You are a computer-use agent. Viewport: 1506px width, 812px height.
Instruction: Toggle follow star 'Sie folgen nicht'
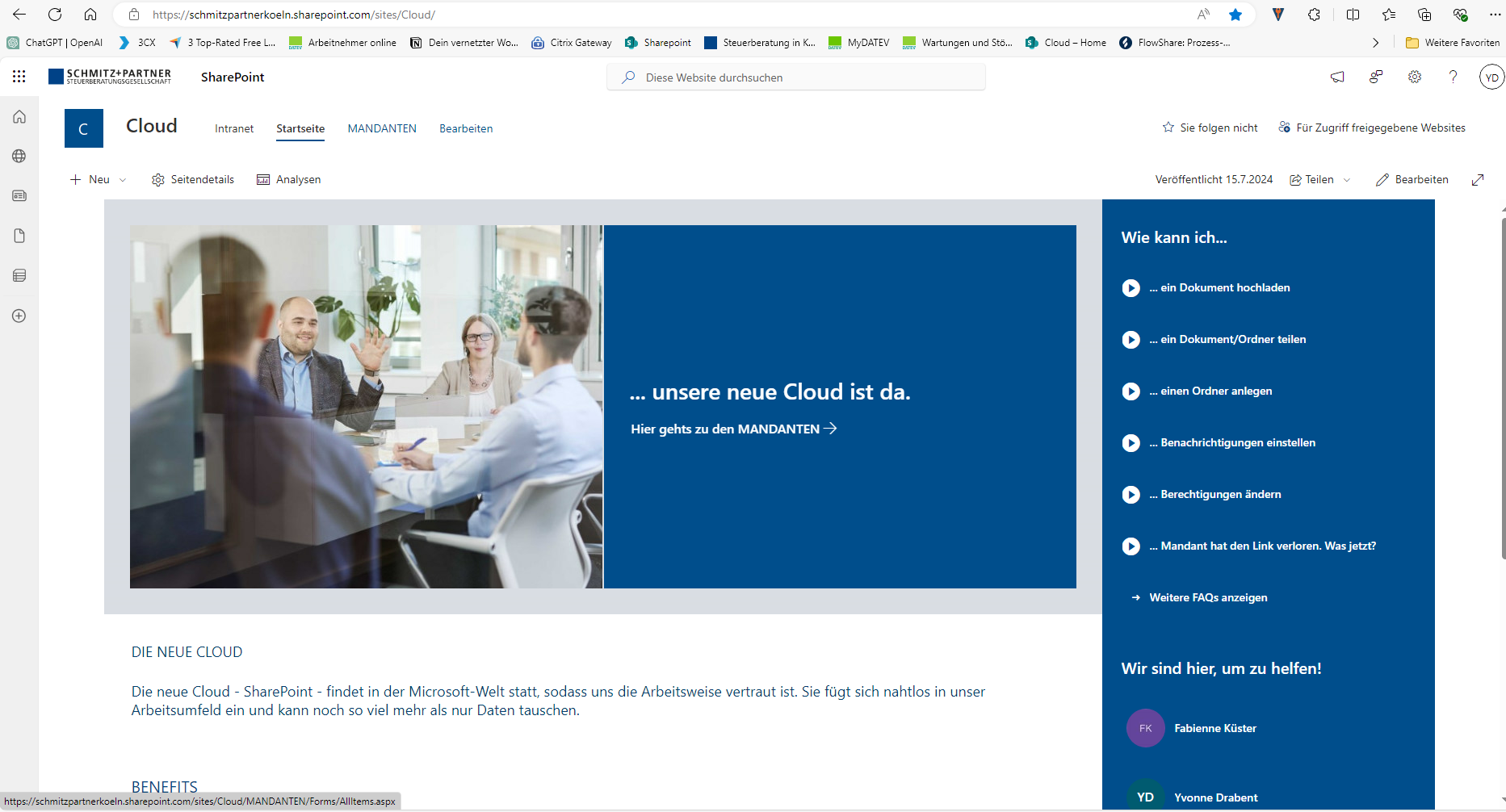tap(1210, 128)
